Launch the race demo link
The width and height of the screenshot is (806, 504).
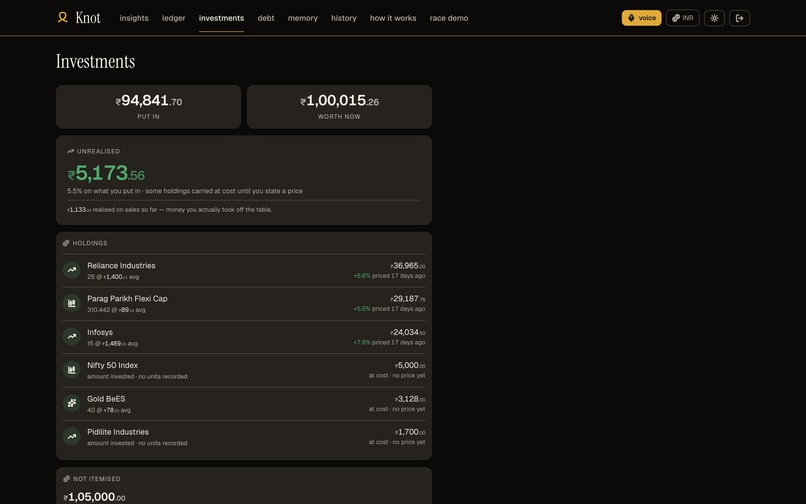click(449, 18)
